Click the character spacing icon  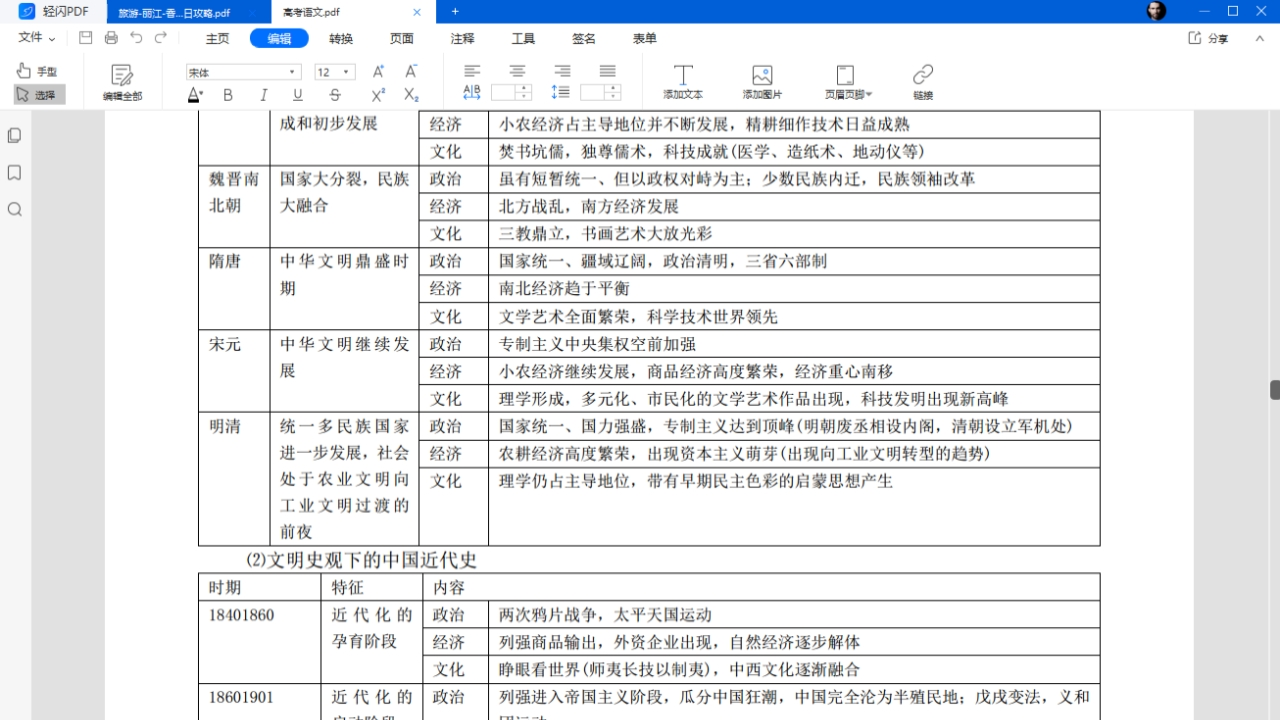(472, 92)
